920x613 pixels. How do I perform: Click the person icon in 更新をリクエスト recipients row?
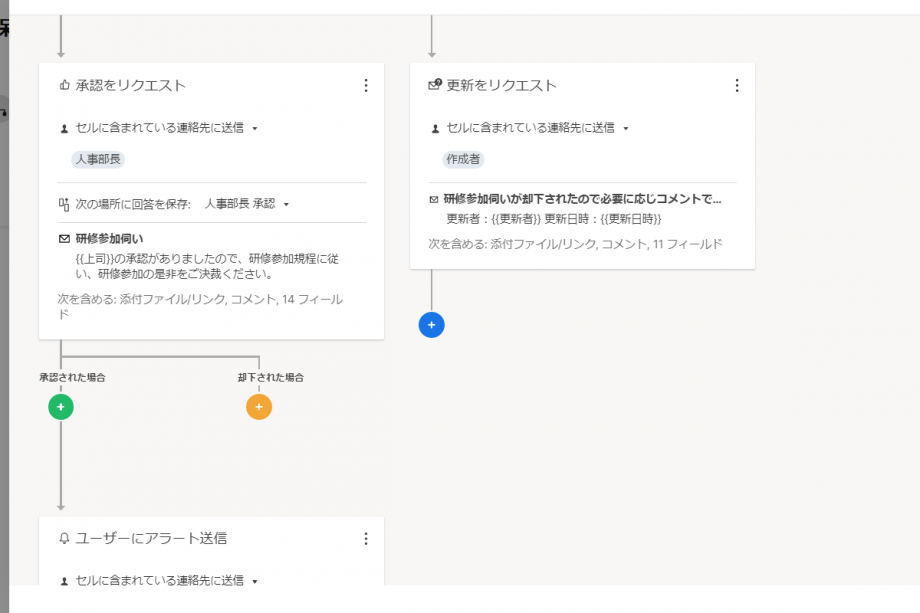coord(435,128)
